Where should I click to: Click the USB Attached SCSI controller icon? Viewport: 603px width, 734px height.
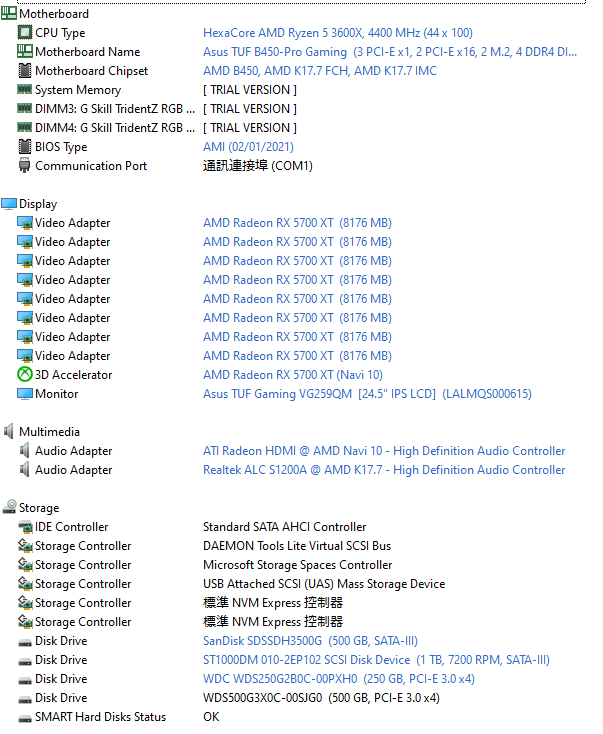25,583
